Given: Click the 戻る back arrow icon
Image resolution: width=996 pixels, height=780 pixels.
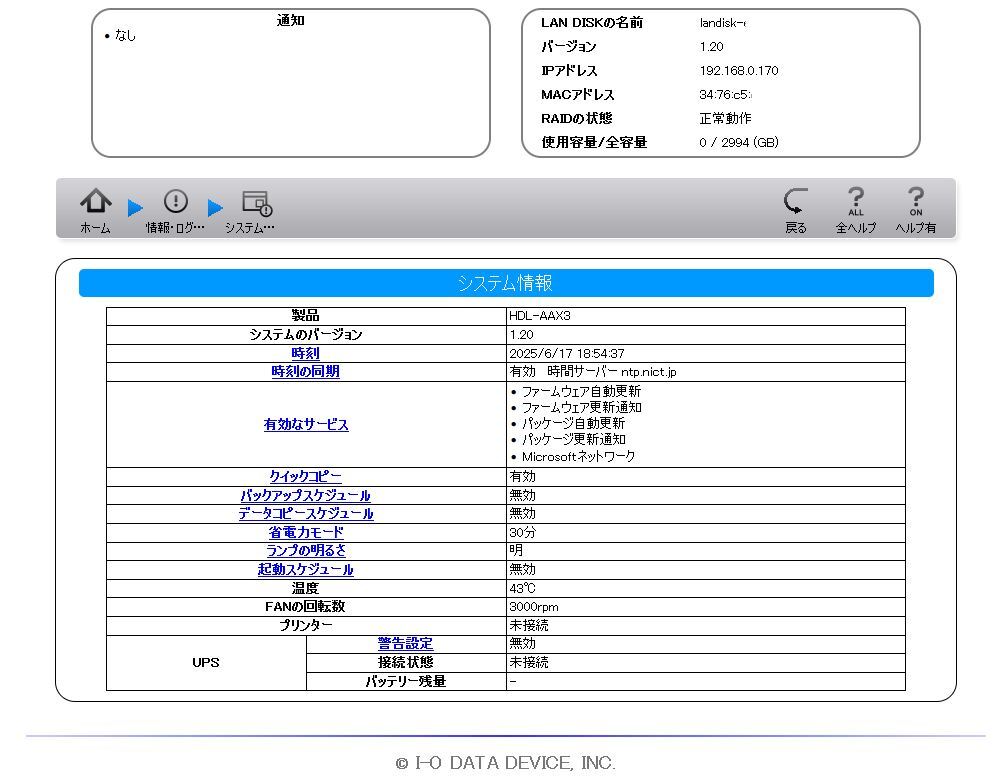Looking at the screenshot, I should 795,201.
